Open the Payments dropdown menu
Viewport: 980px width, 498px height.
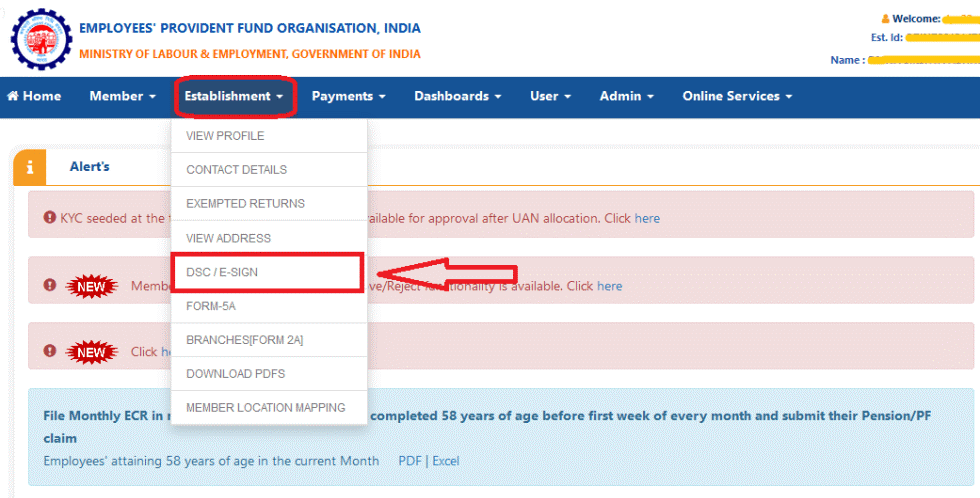349,96
